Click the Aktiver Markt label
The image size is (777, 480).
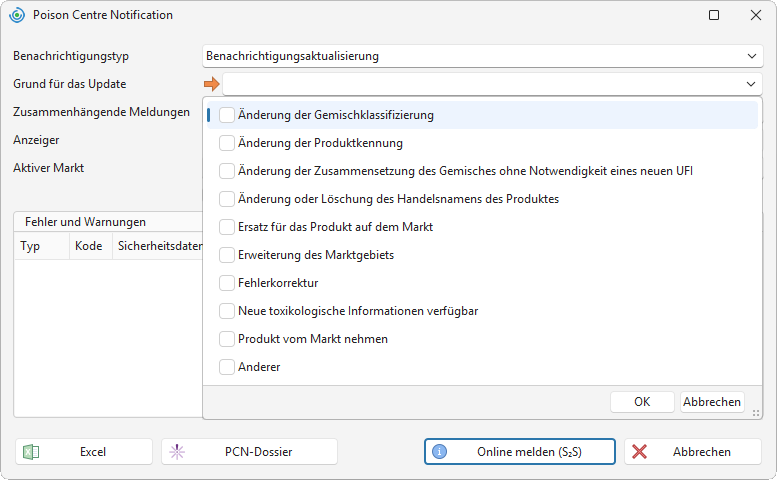pos(49,168)
